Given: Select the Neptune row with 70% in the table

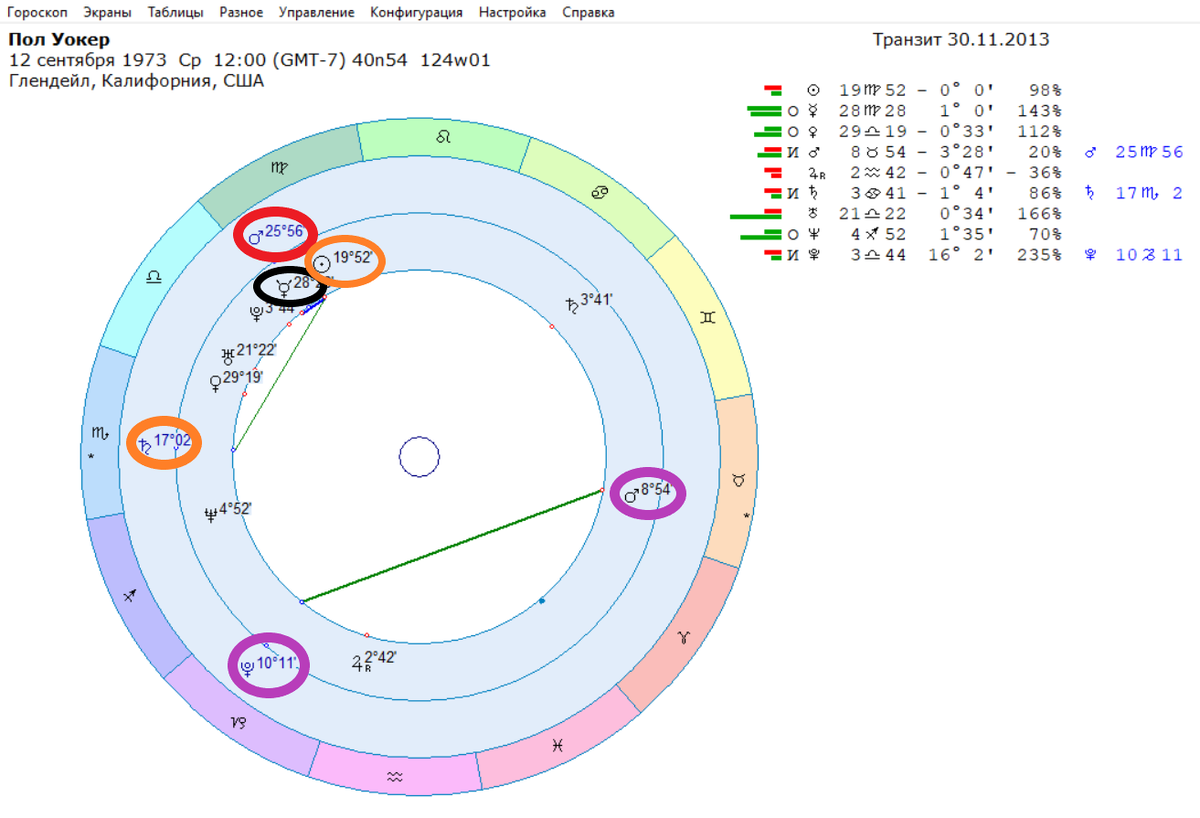Looking at the screenshot, I should 902,234.
